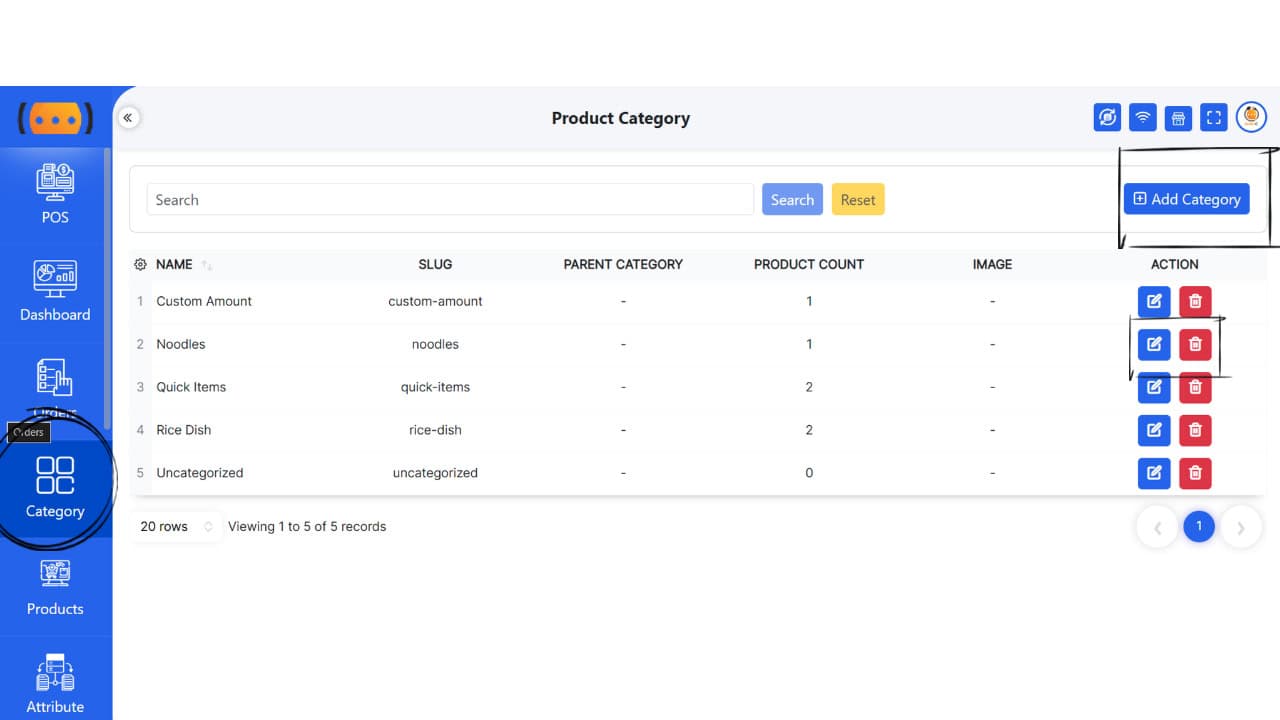Click the blue Search button
Screen dimensions: 1280x720
tap(792, 200)
